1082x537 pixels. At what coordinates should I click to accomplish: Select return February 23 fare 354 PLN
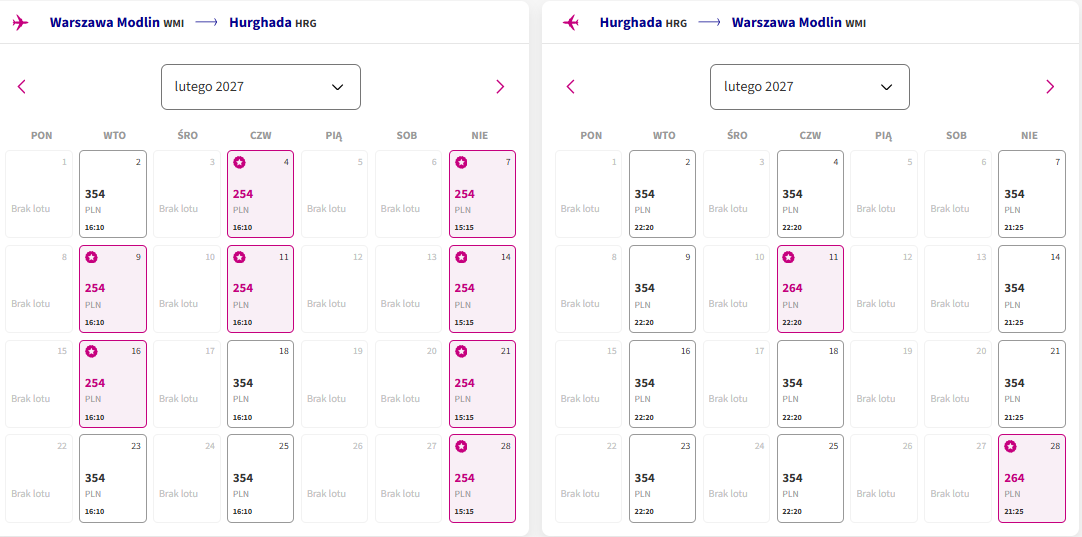pyautogui.click(x=662, y=478)
